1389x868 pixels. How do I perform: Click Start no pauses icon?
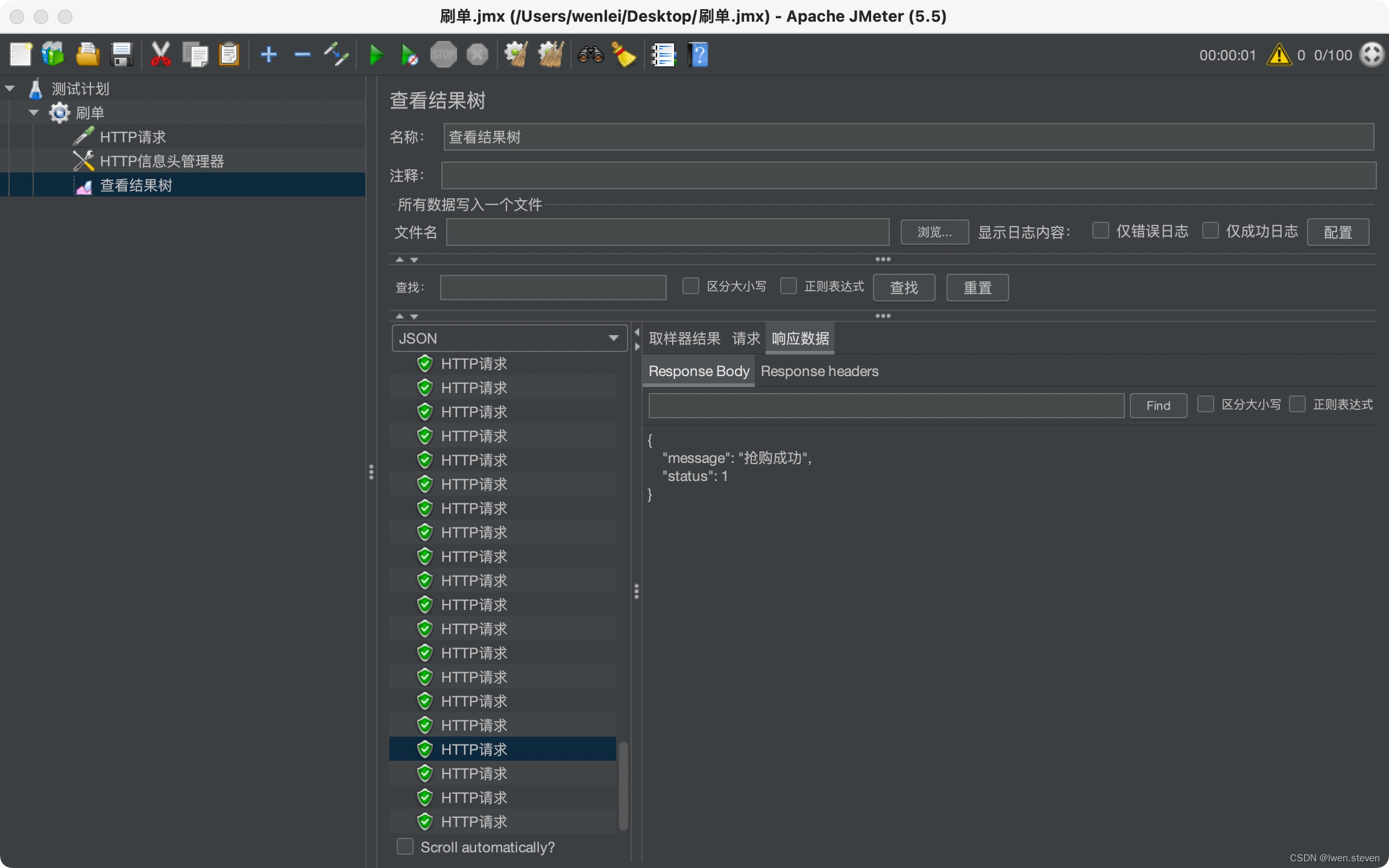point(409,55)
